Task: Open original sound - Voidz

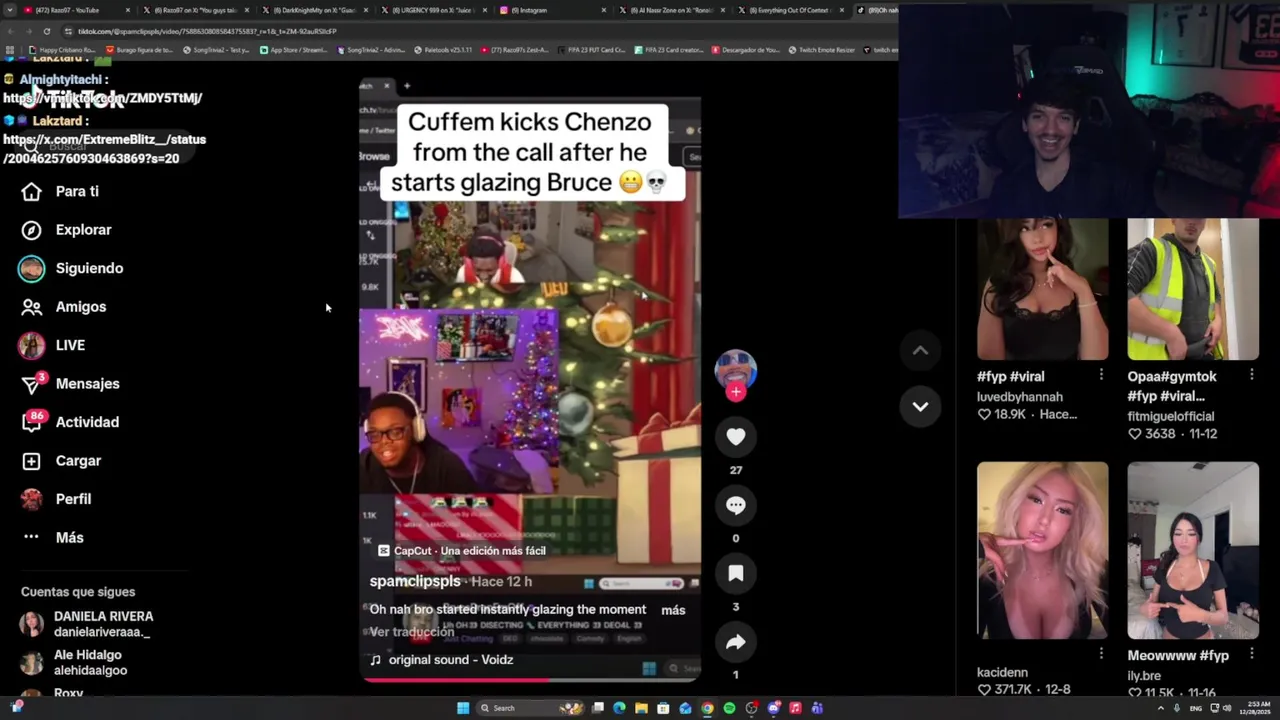Action: tap(441, 660)
